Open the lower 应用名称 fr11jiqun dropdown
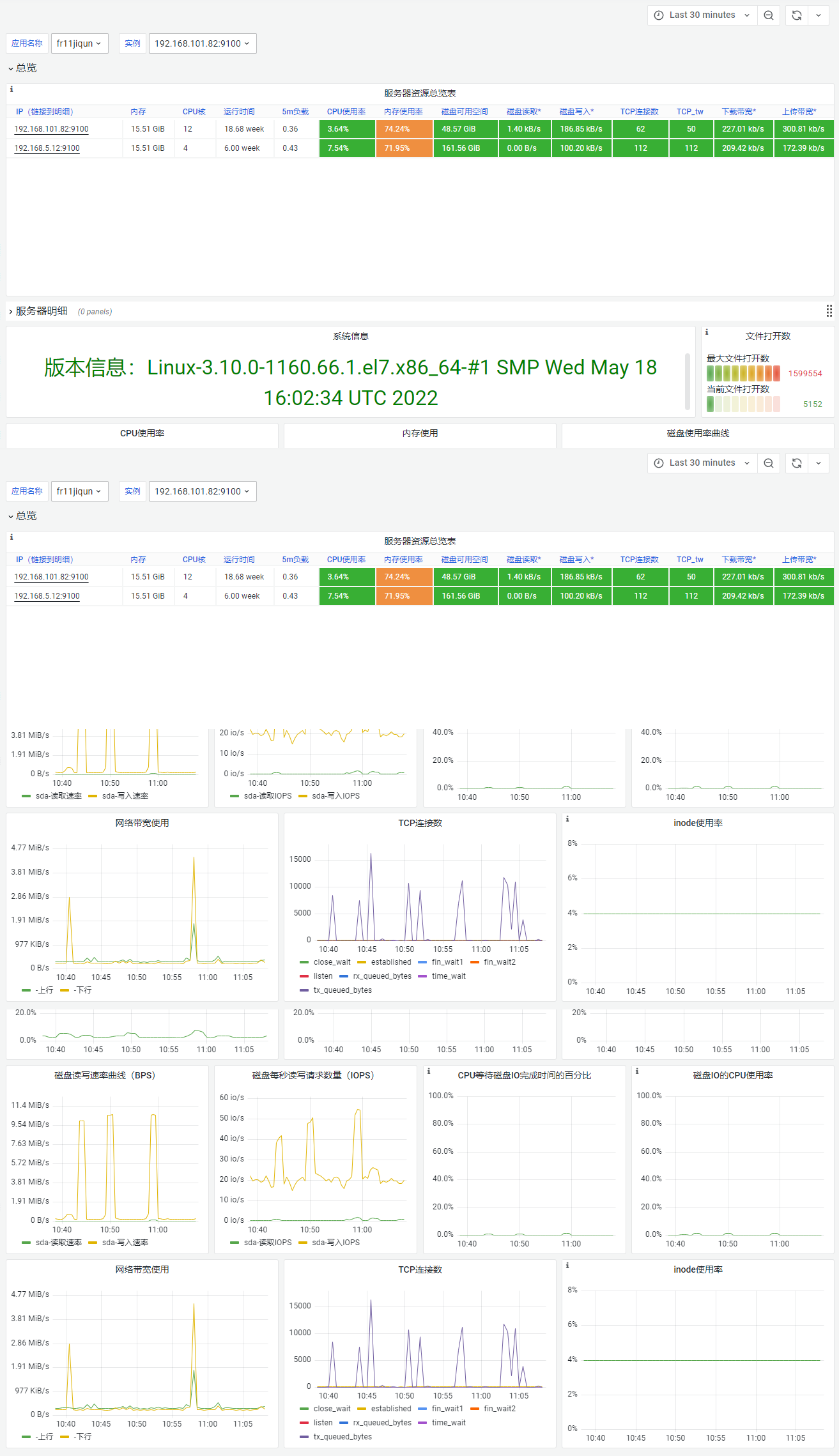 (79, 491)
